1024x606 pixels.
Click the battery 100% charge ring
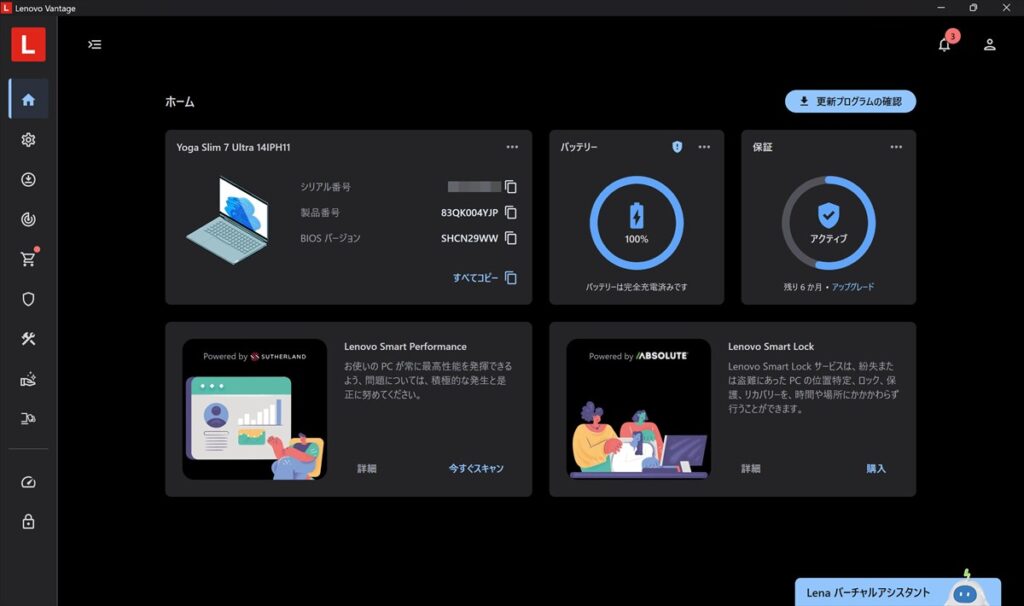[637, 223]
